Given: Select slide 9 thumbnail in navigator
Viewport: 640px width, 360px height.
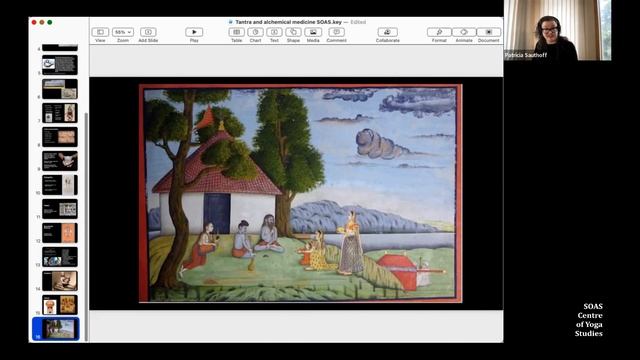Looking at the screenshot, I should coord(60,161).
